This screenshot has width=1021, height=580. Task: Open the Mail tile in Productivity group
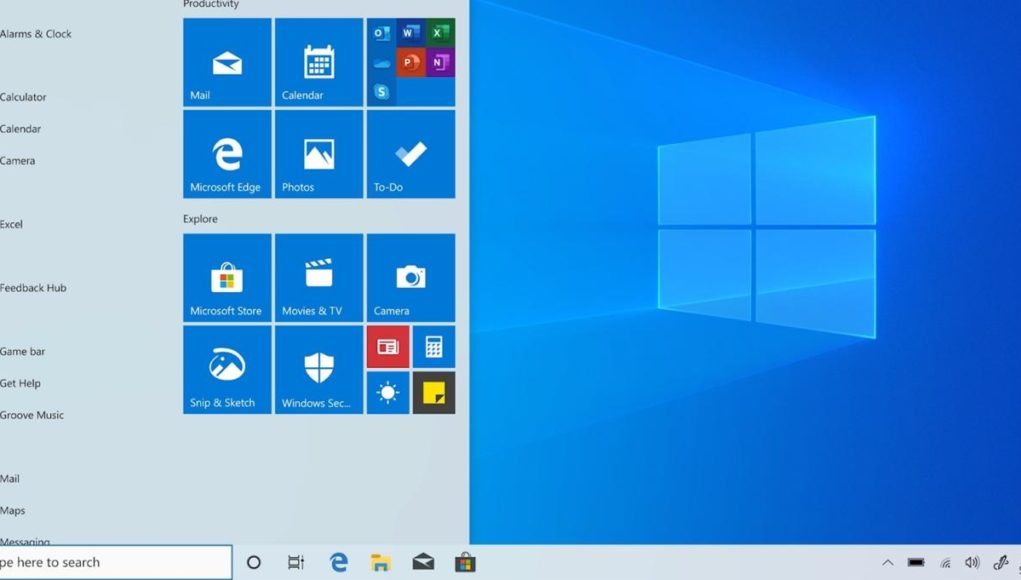pyautogui.click(x=227, y=62)
